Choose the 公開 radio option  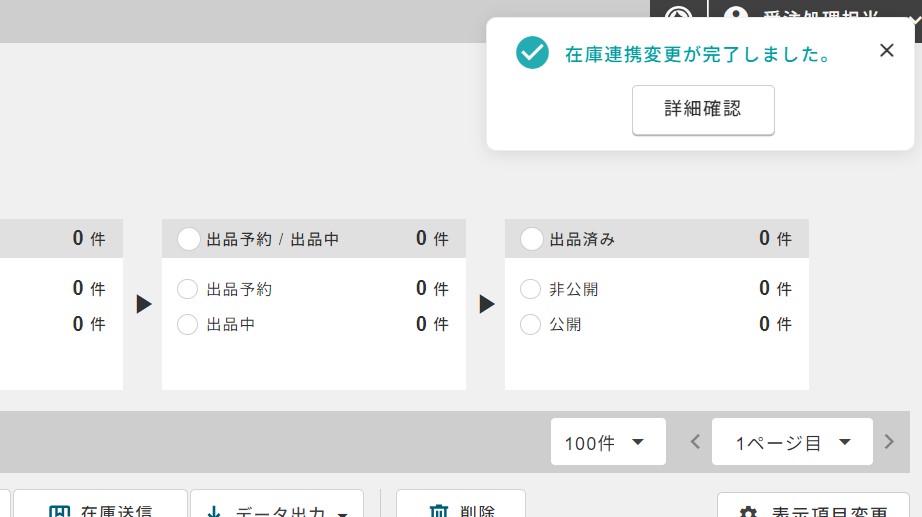[x=530, y=324]
